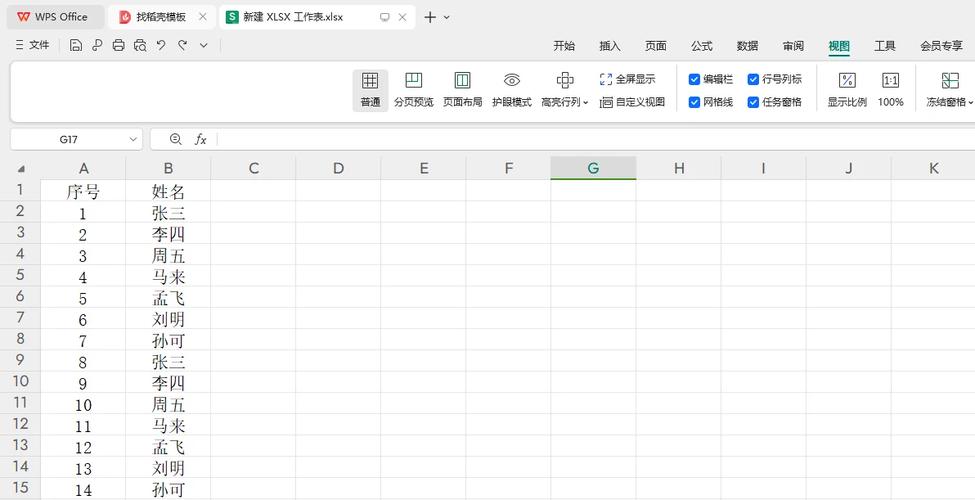Select cell A15 containing 14

(83, 488)
